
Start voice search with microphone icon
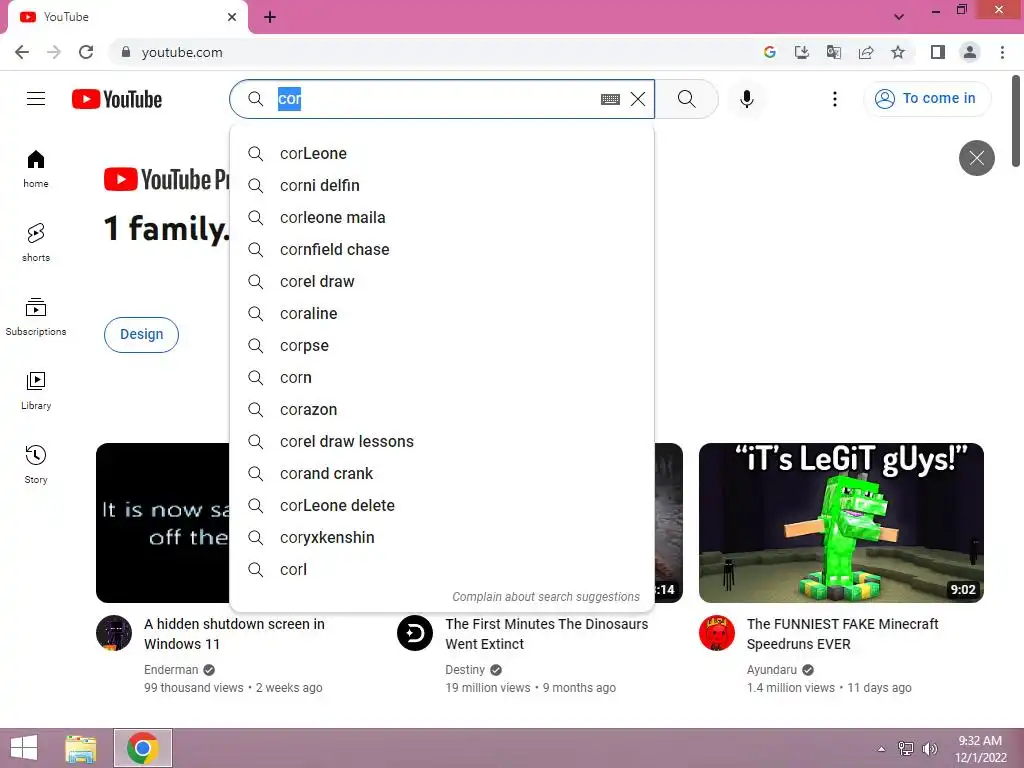click(747, 99)
